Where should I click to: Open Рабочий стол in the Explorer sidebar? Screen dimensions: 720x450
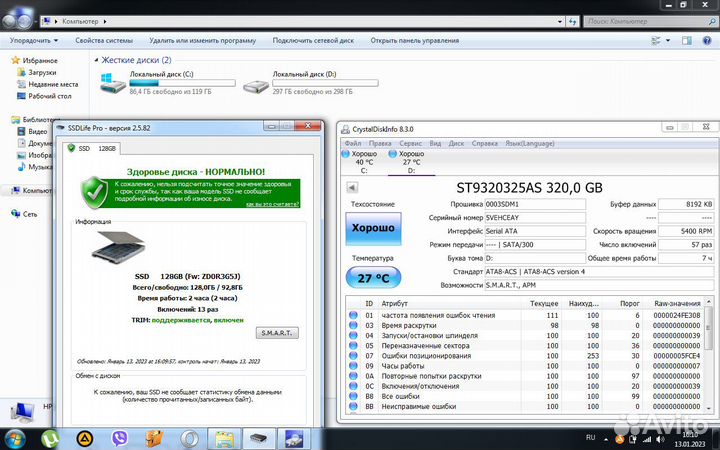coord(44,96)
